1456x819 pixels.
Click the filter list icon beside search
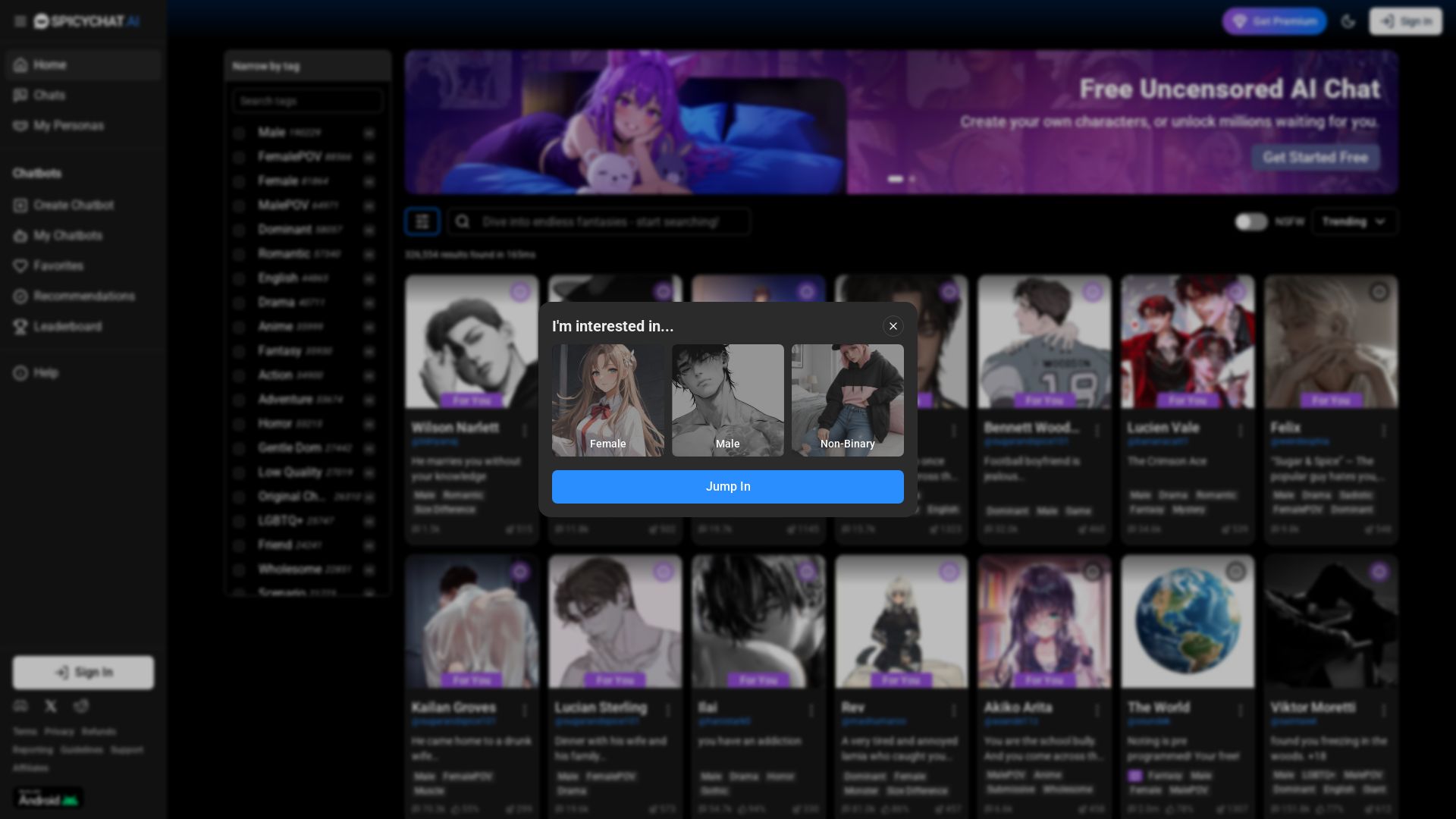(422, 221)
